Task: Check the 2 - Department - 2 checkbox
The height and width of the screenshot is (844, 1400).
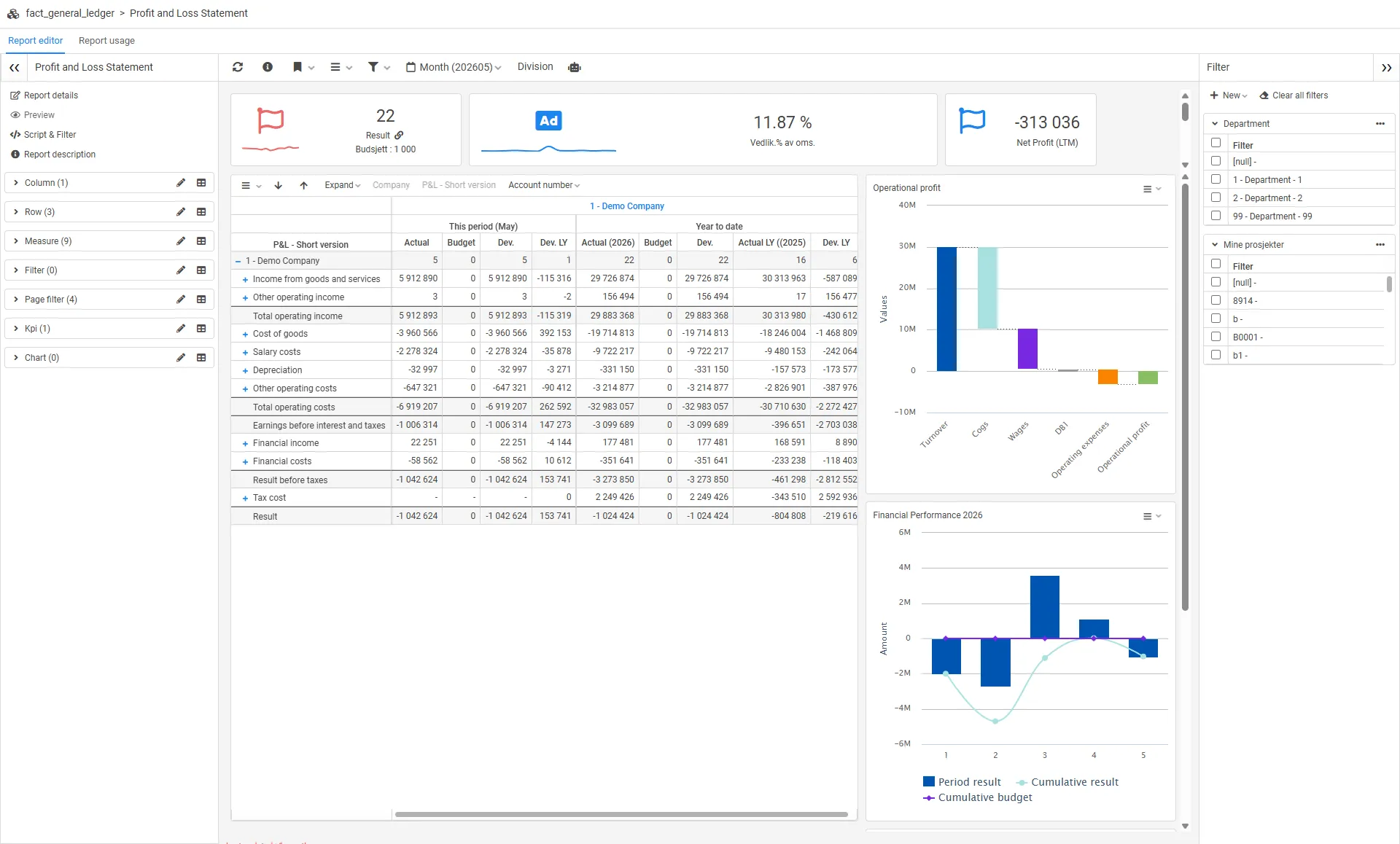Action: pos(1216,198)
